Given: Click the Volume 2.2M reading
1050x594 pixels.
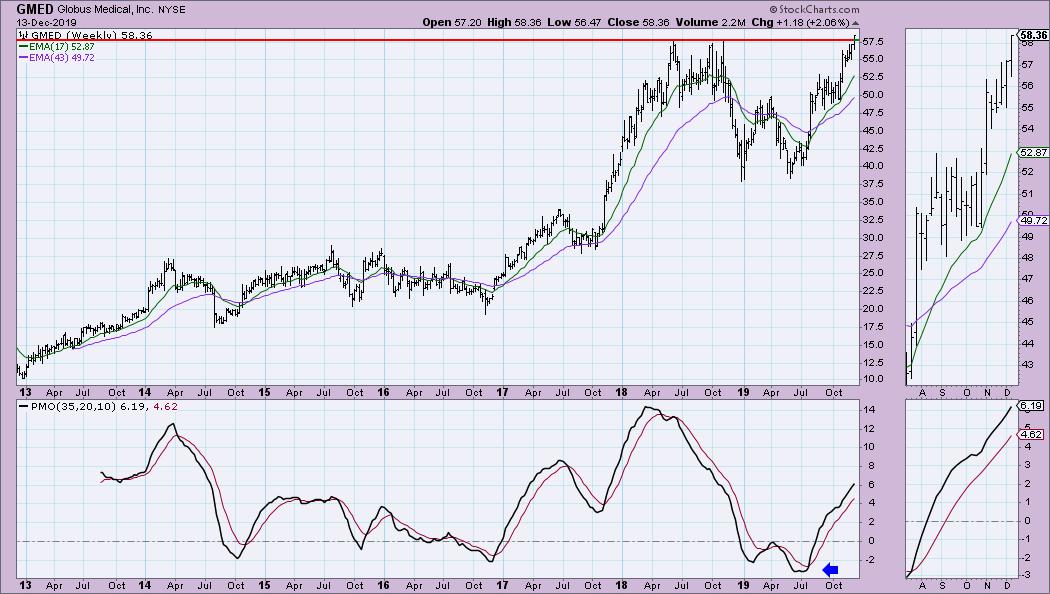Looking at the screenshot, I should tap(710, 22).
